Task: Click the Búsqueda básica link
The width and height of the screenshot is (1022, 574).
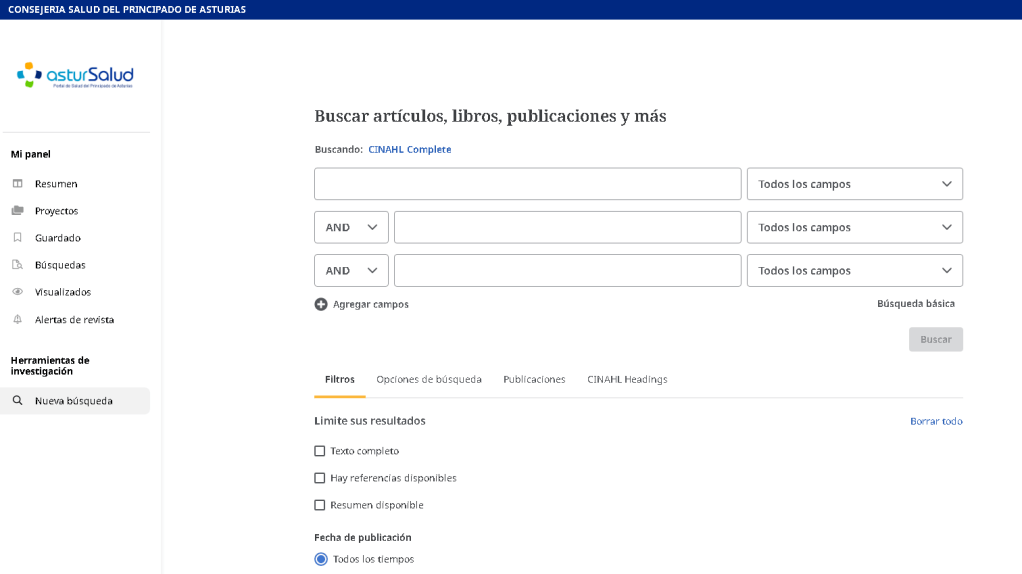Action: (x=915, y=303)
